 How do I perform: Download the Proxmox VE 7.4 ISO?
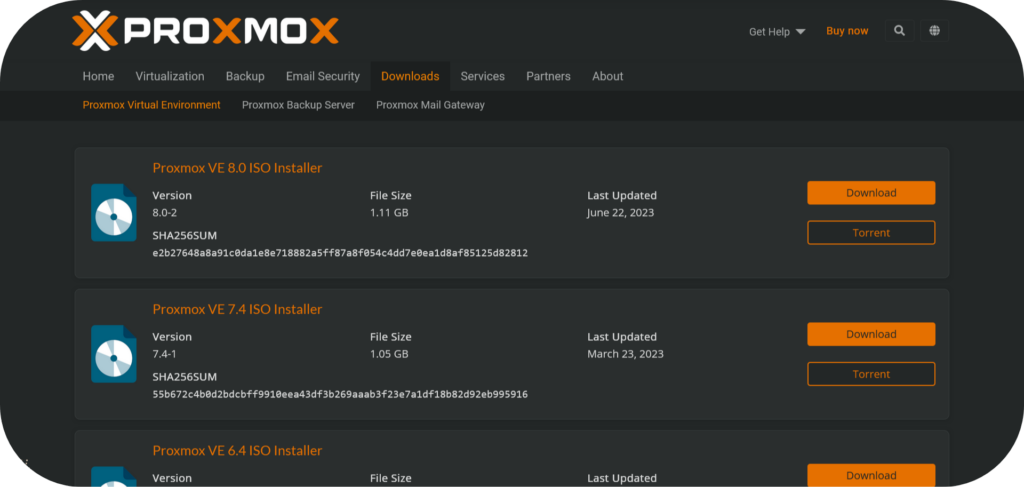click(x=871, y=334)
